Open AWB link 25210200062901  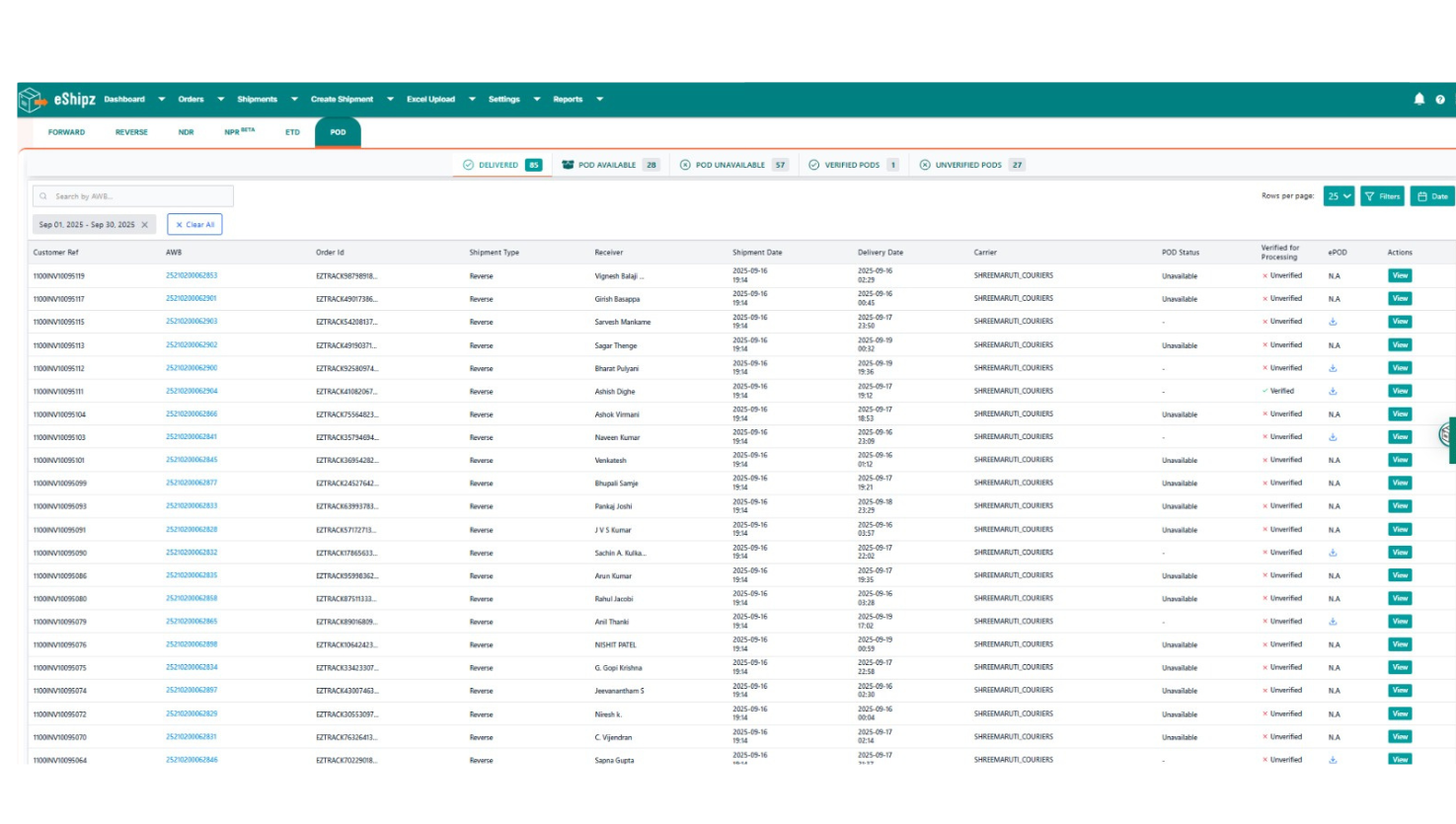tap(192, 298)
